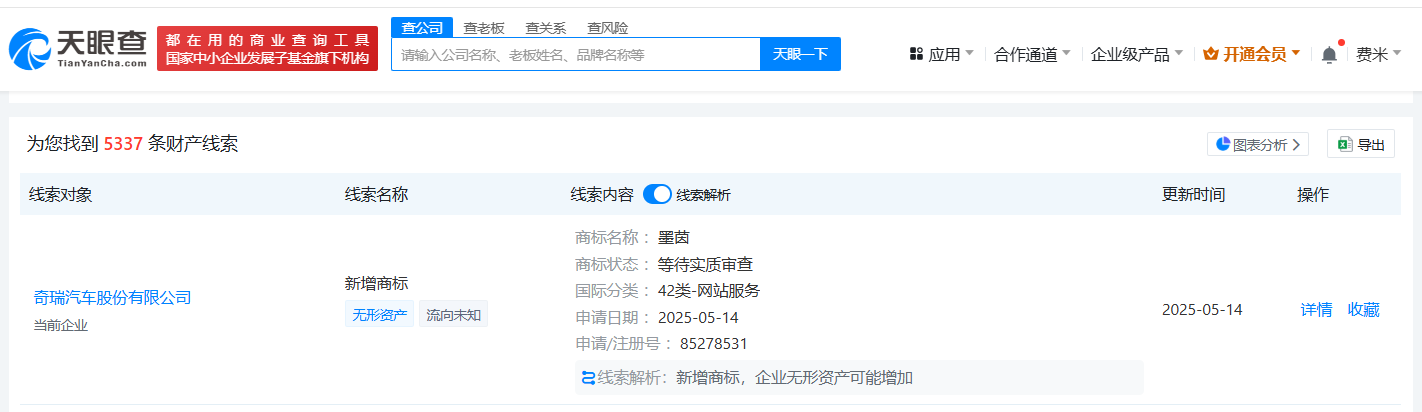
Task: Toggle the 线索解析 switch off
Action: pos(656,195)
